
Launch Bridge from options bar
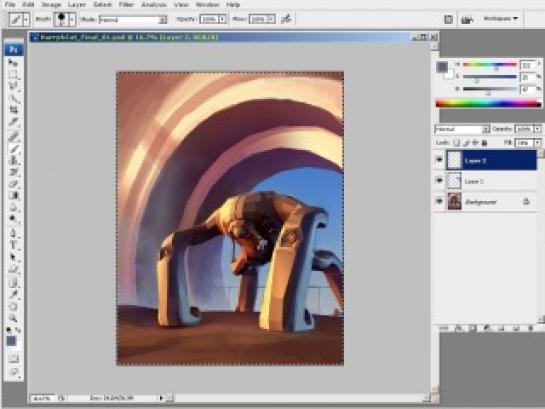click(467, 19)
